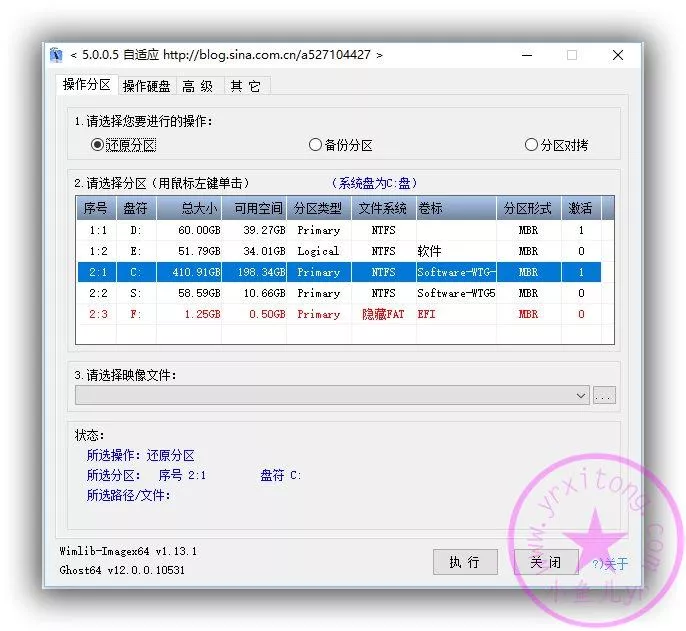Select the 还原分区 radio button

[x=97, y=145]
